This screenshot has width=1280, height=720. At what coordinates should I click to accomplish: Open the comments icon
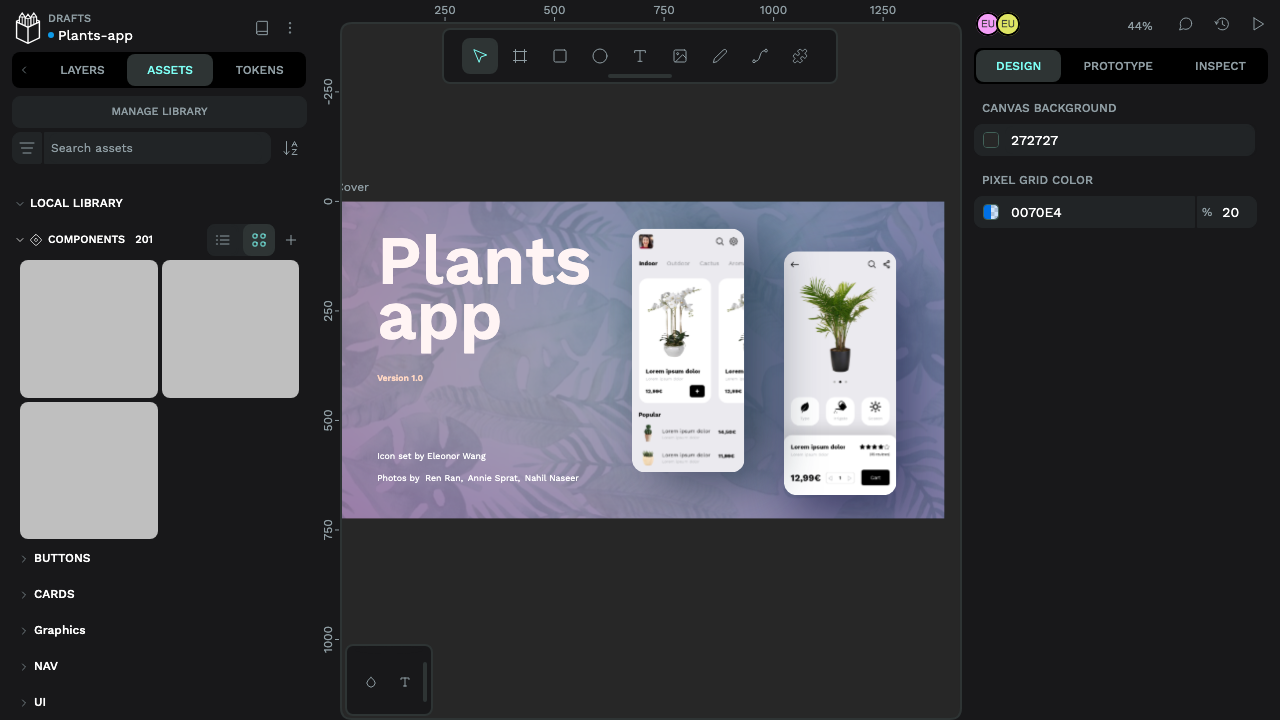point(1186,24)
